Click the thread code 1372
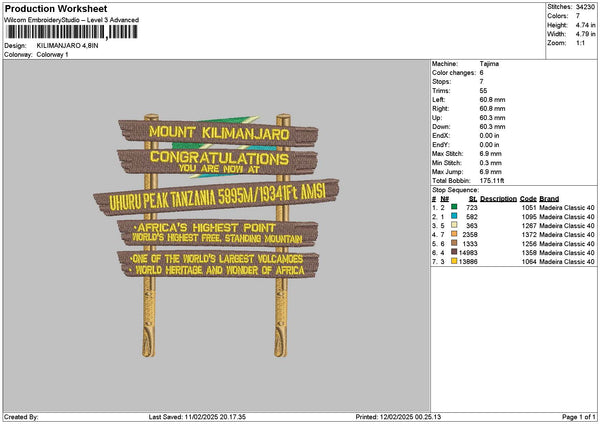Image resolution: width=600 pixels, height=424 pixels. (x=529, y=235)
